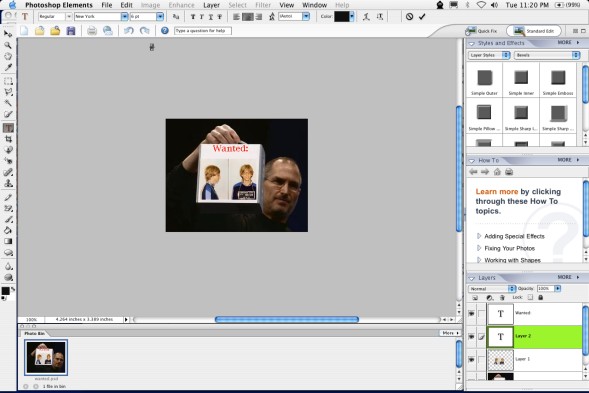
Task: Switch to Standard Edit mode
Action: point(534,31)
